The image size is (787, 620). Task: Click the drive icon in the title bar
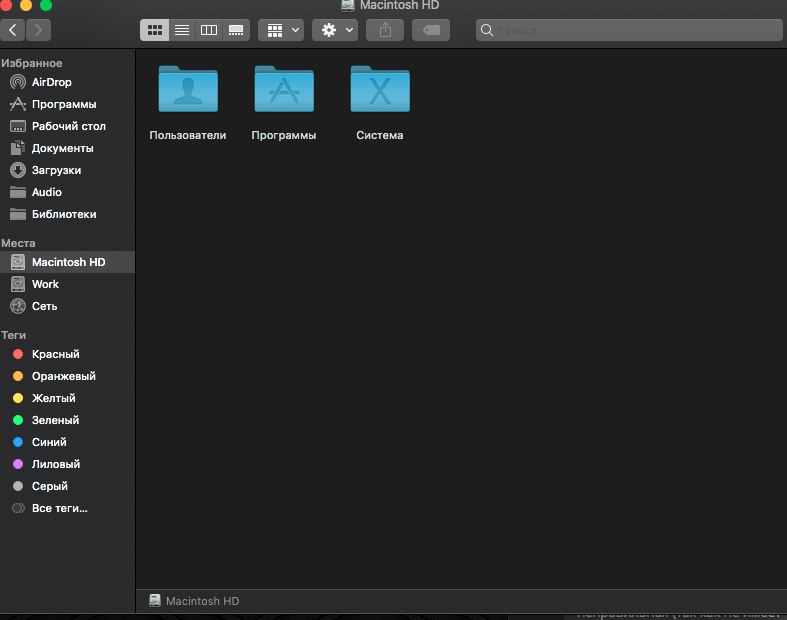coord(348,6)
